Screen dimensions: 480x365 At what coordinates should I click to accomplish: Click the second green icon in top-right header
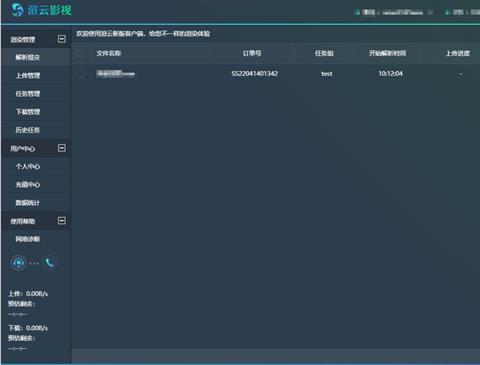pyautogui.click(x=447, y=12)
